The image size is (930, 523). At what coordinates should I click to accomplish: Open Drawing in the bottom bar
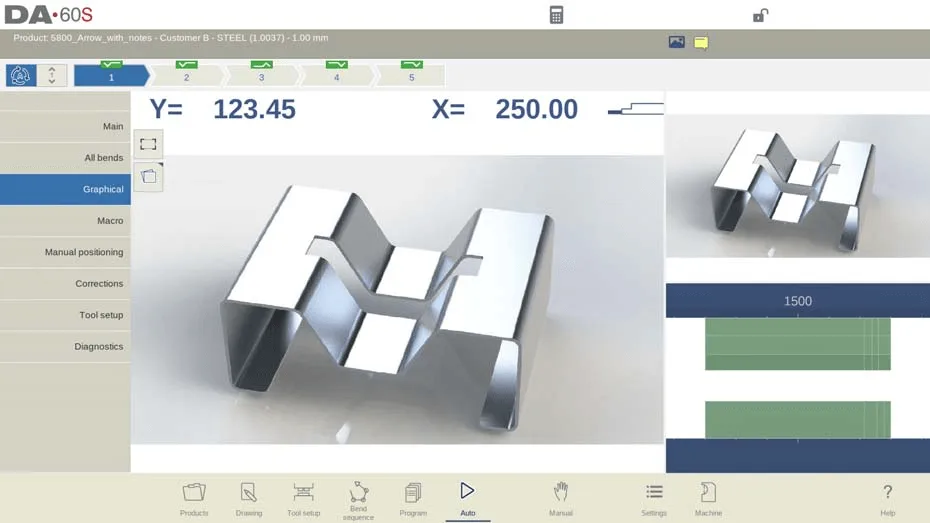[x=249, y=499]
